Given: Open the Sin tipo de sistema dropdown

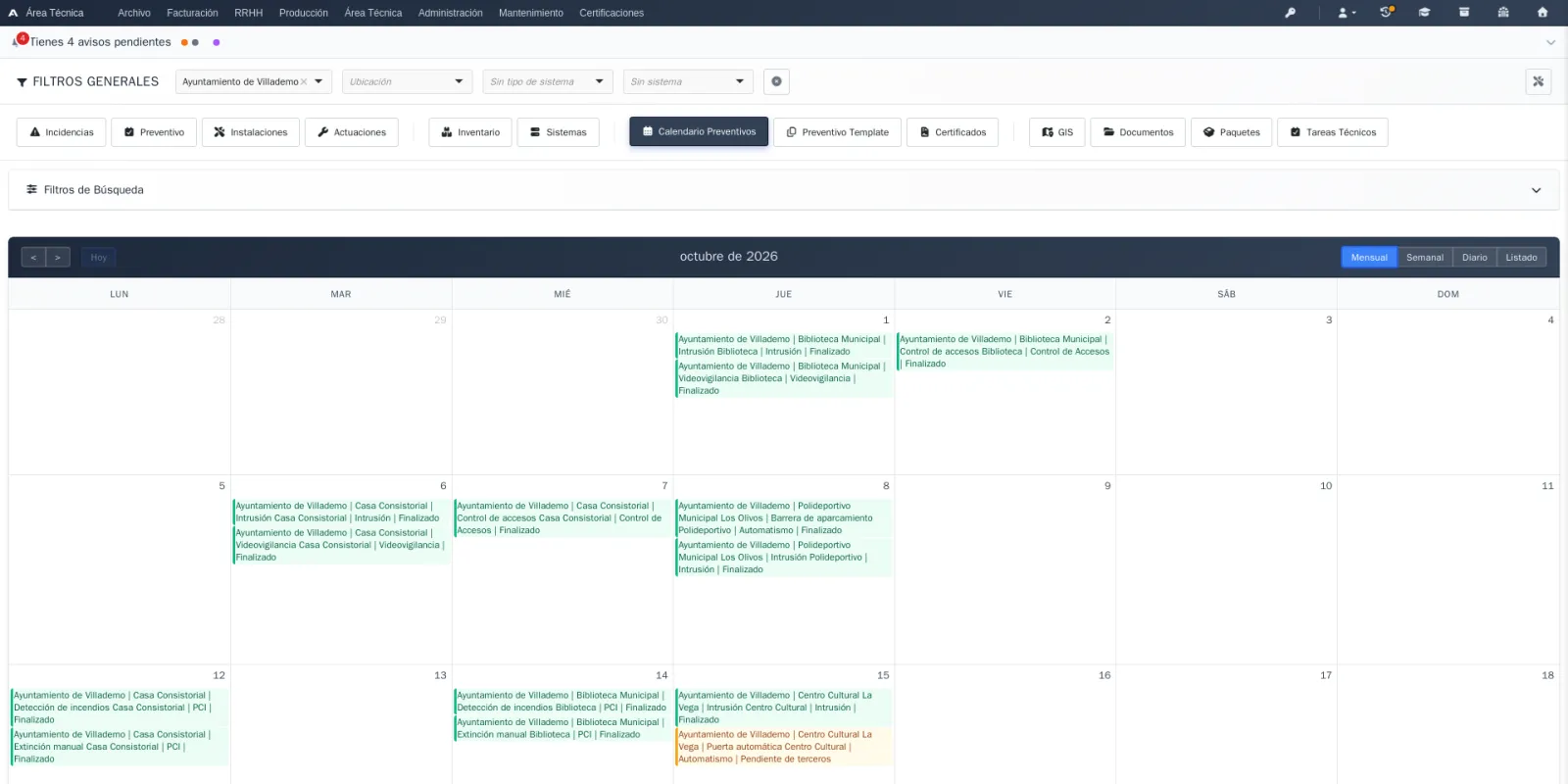Looking at the screenshot, I should pyautogui.click(x=547, y=81).
